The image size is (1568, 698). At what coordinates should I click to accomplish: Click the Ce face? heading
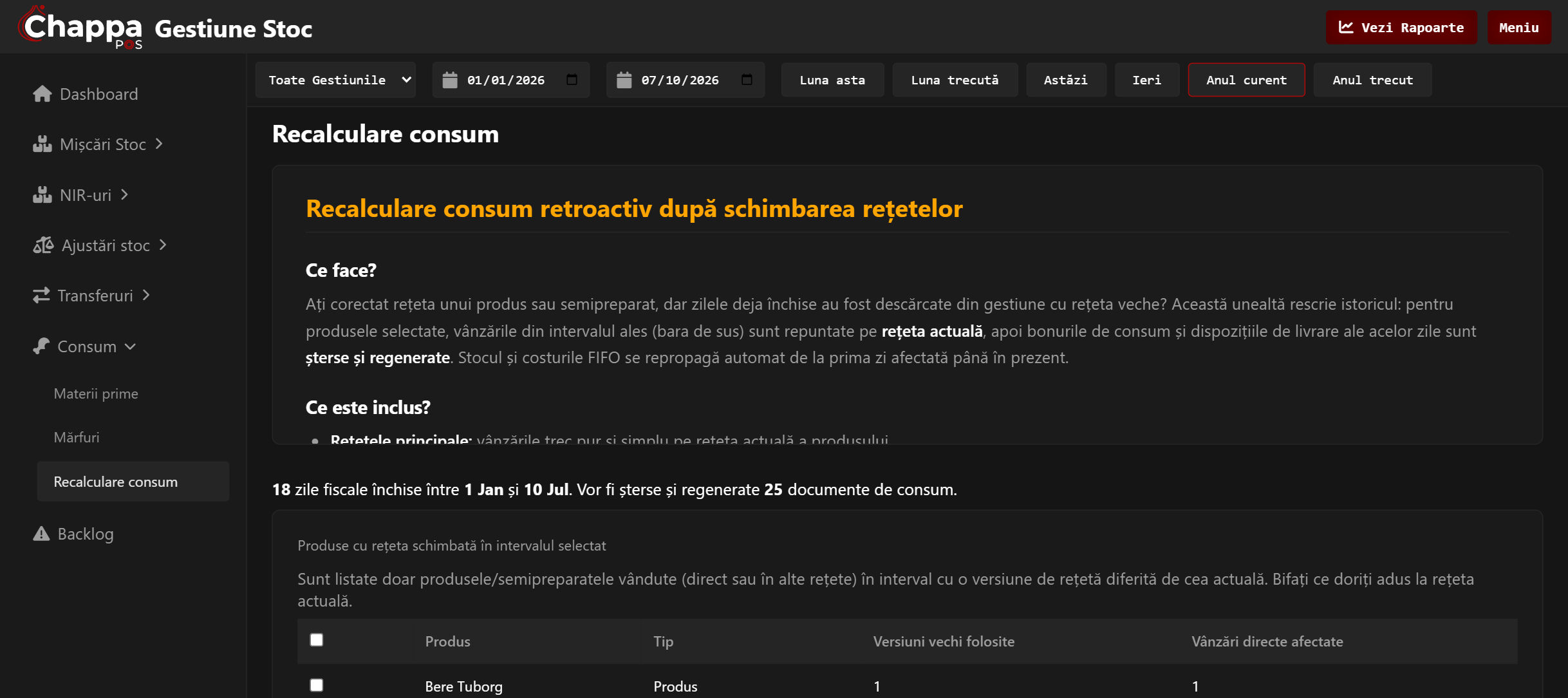click(341, 270)
